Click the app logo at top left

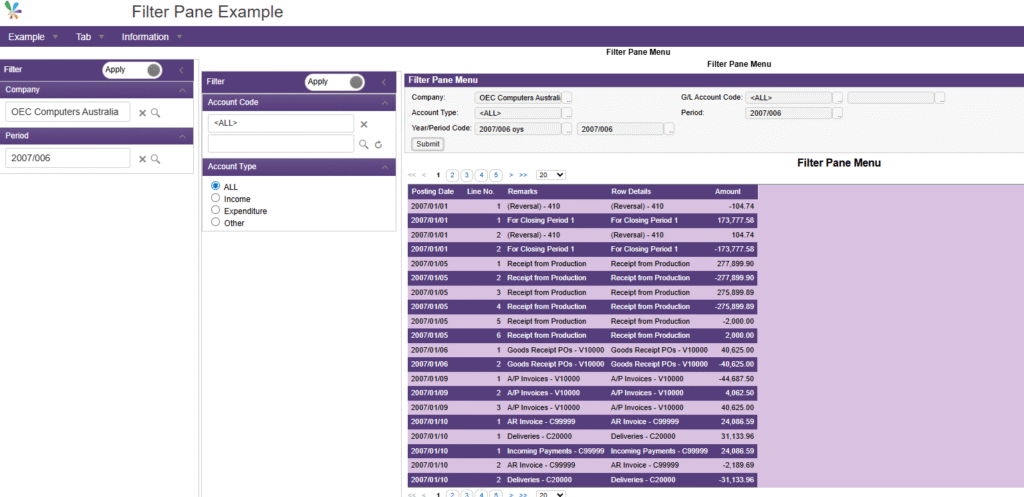tap(13, 11)
